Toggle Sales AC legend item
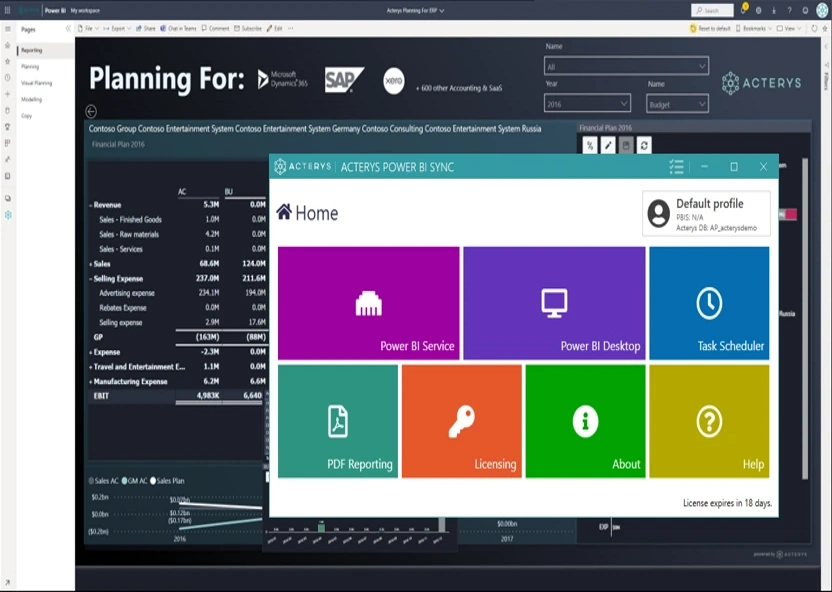832x592 pixels. [x=103, y=481]
